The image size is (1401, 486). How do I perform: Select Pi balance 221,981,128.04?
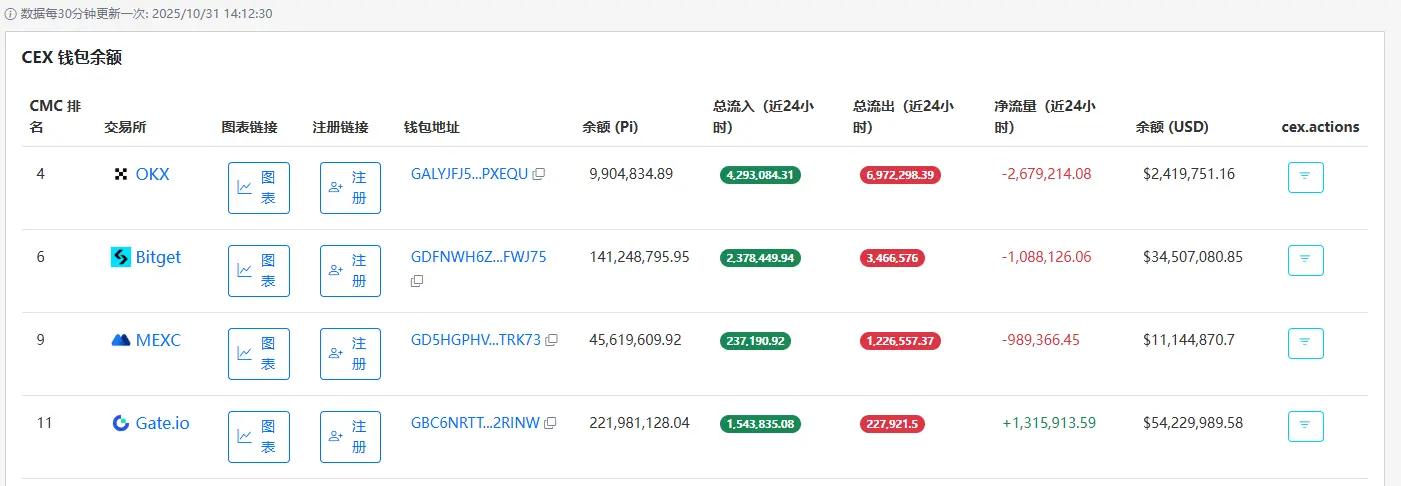(x=640, y=423)
